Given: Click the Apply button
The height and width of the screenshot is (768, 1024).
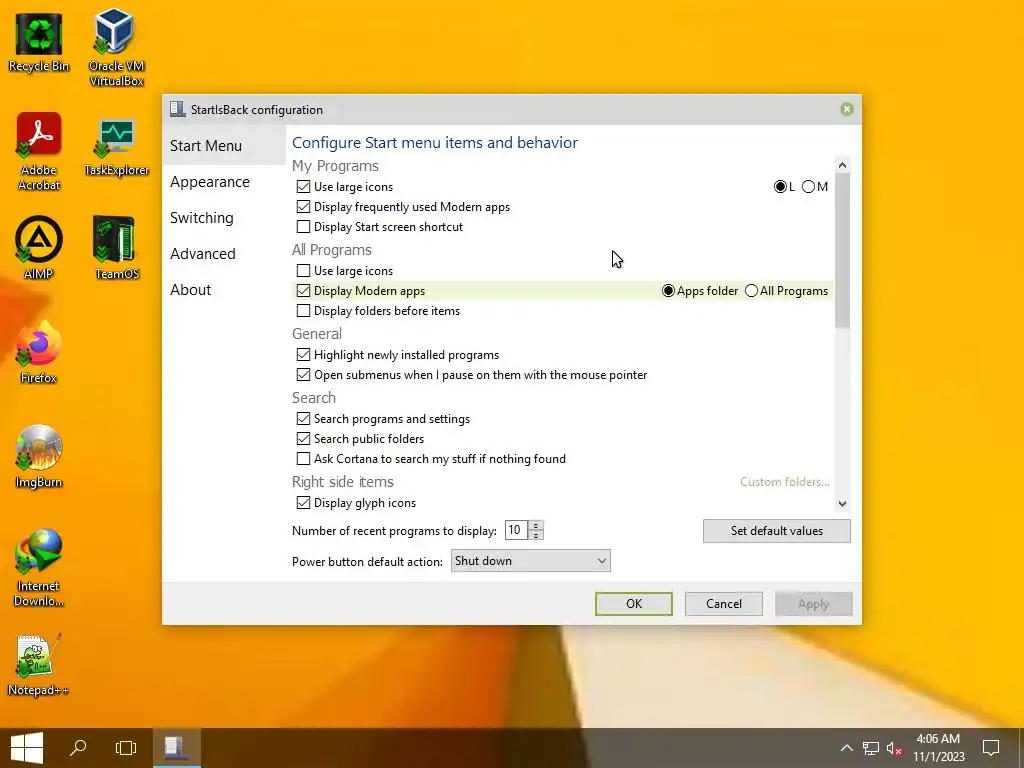Looking at the screenshot, I should [x=814, y=604].
